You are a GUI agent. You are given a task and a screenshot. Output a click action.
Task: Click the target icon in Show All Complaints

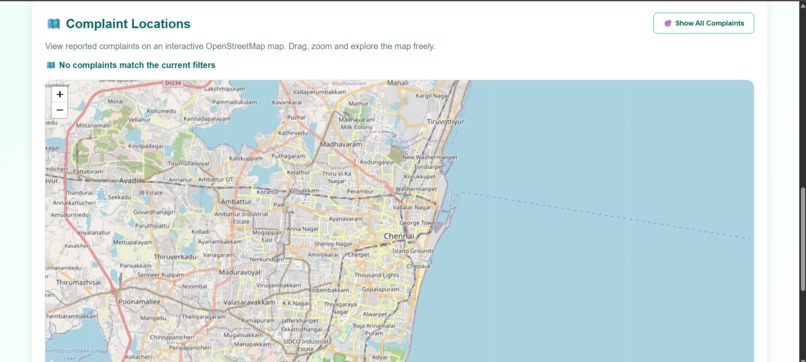tap(667, 23)
